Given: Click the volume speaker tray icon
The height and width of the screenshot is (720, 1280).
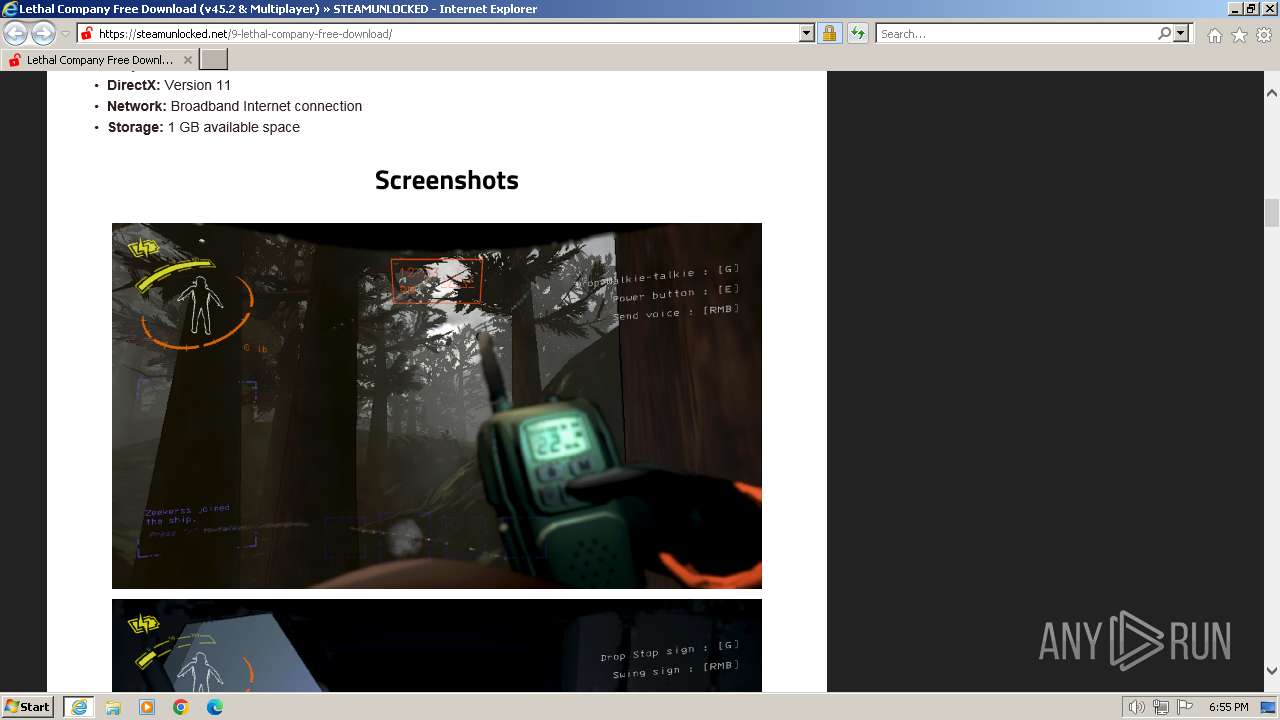Looking at the screenshot, I should (1137, 707).
